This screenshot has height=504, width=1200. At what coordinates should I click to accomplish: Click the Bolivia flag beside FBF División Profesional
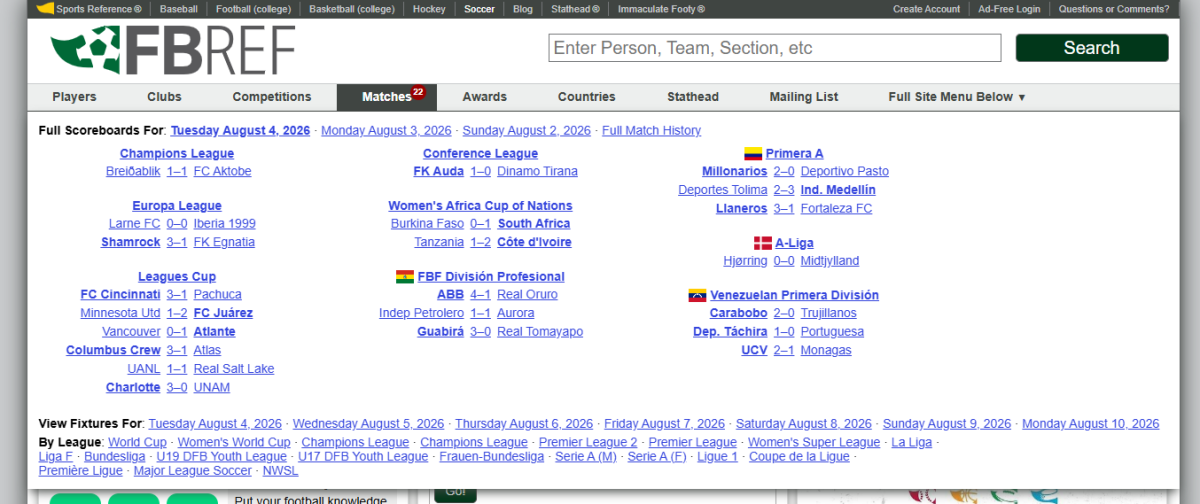click(404, 277)
